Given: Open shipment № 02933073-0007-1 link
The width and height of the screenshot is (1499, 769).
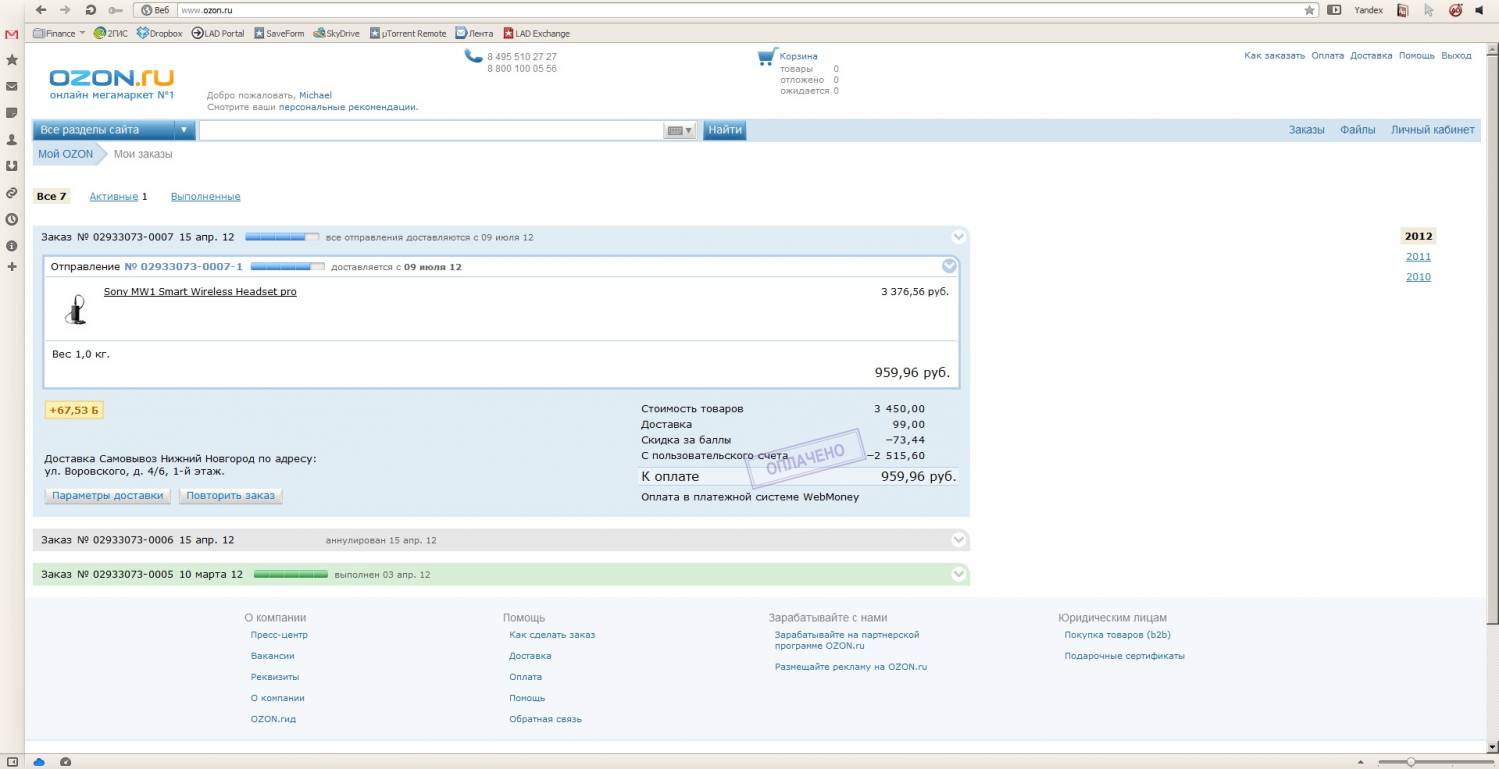Looking at the screenshot, I should click(x=184, y=267).
